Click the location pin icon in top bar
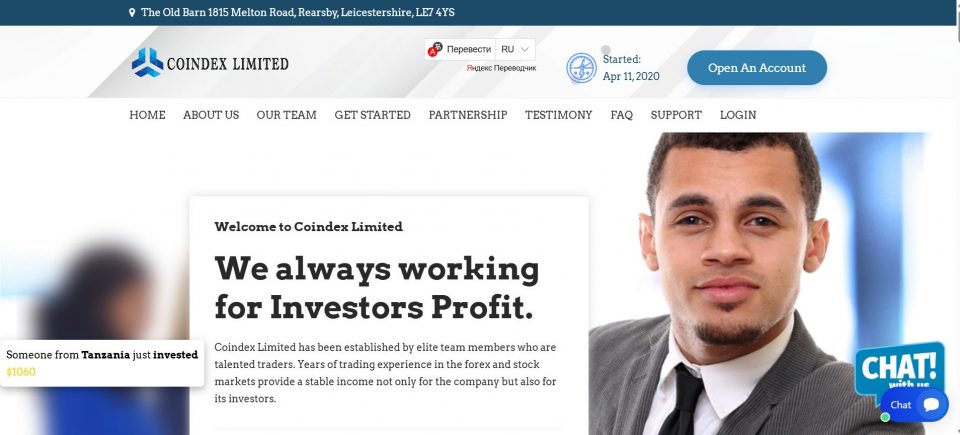Screen dimensions: 960x435 132,13
